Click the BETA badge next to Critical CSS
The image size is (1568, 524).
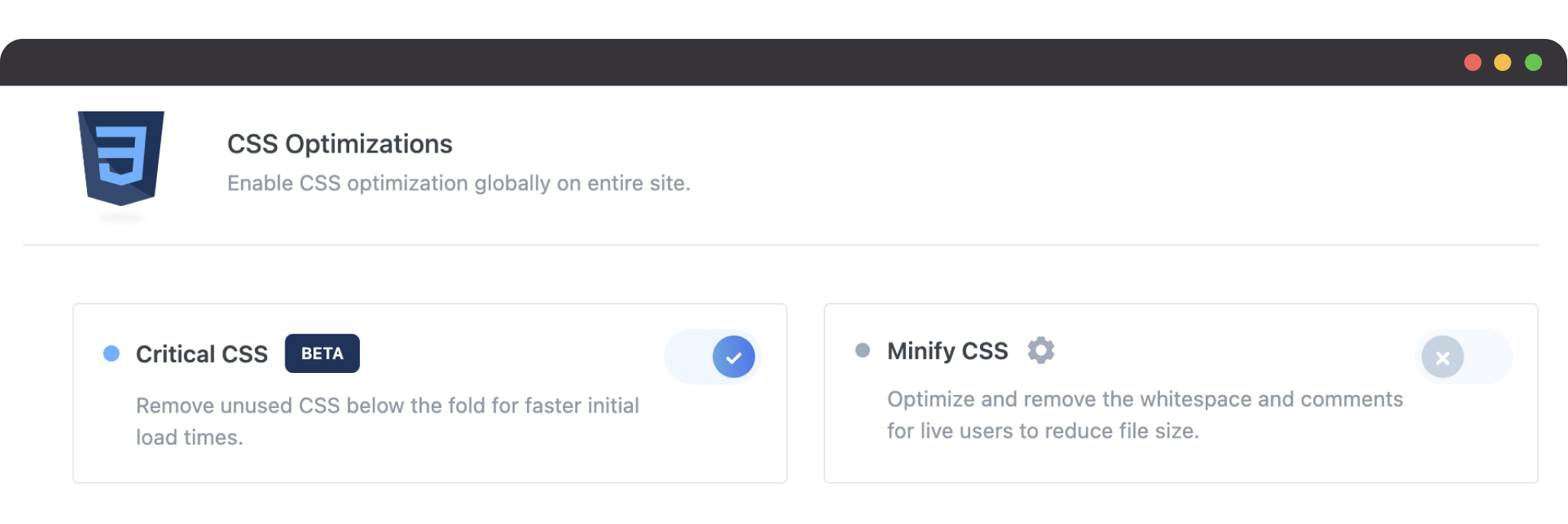click(x=323, y=353)
